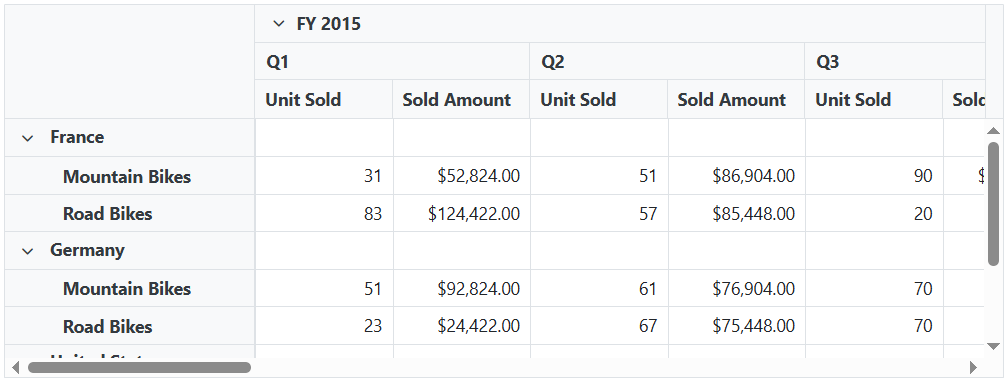Click cell value 20
This screenshot has width=1007, height=381.
coord(873,213)
